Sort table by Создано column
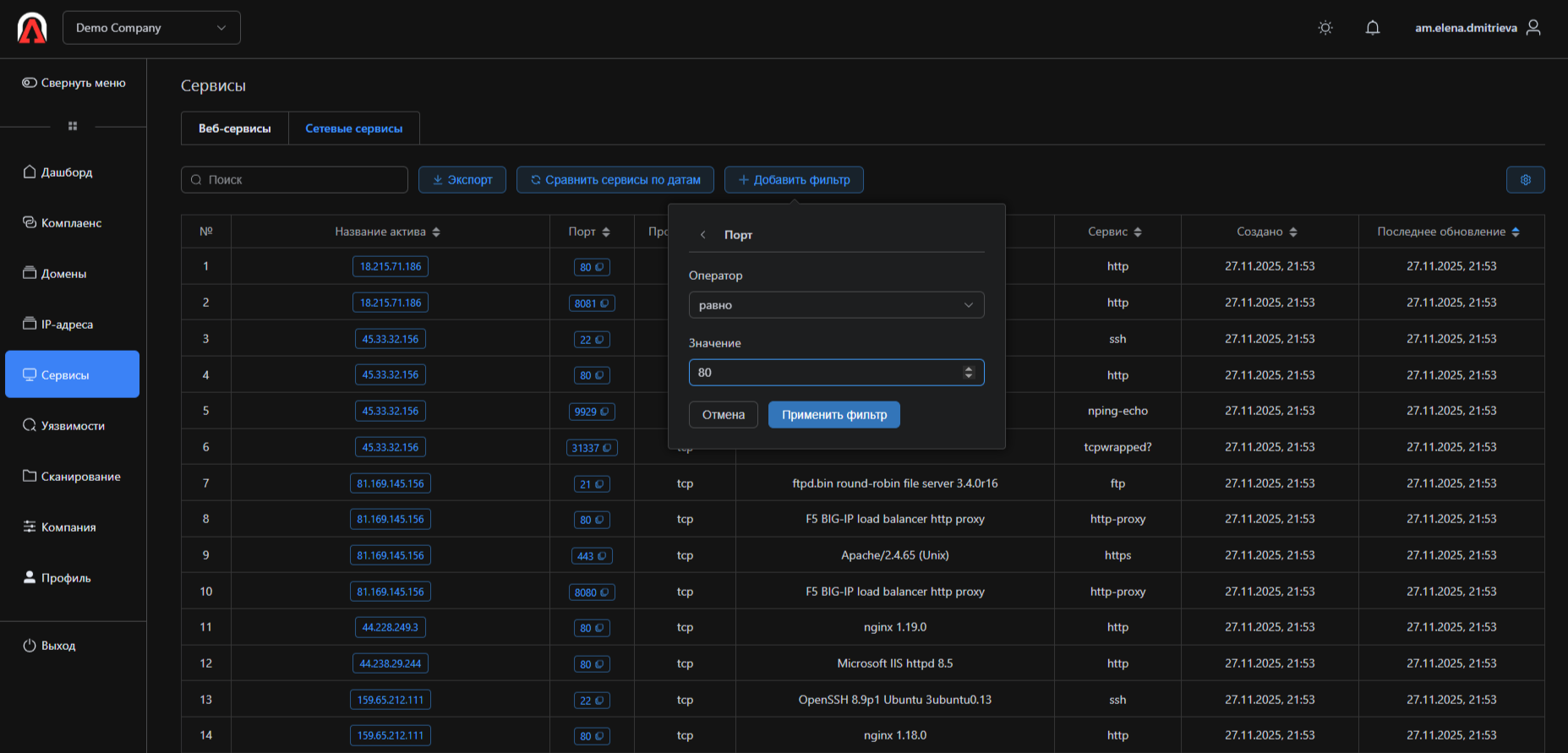This screenshot has width=1568, height=753. pyautogui.click(x=1293, y=232)
